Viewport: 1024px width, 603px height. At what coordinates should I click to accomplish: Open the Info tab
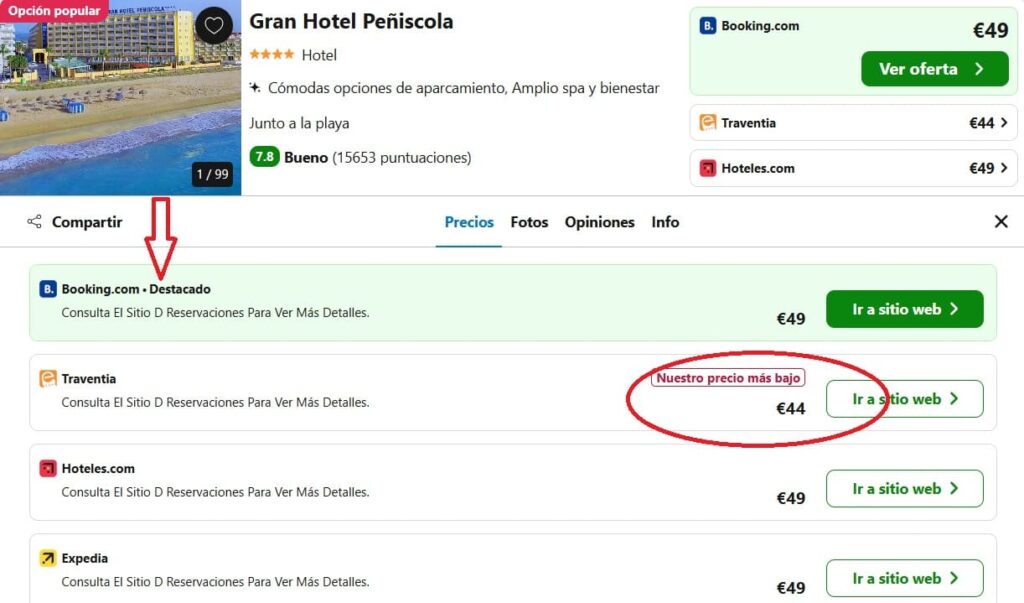[x=665, y=222]
